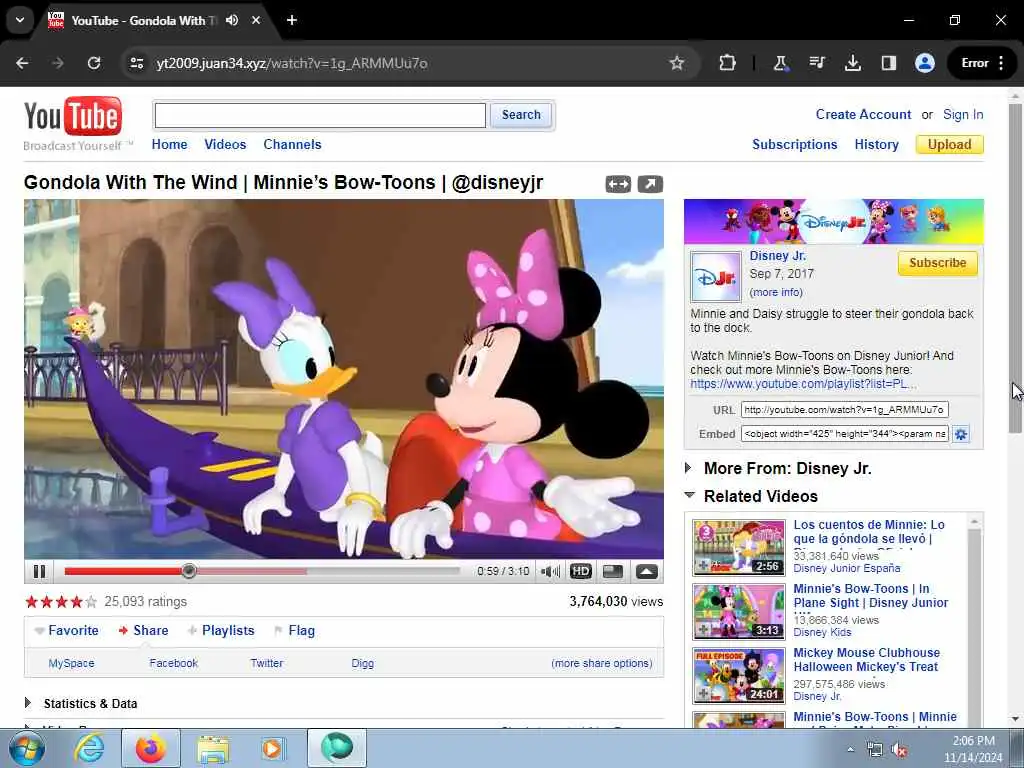This screenshot has width=1024, height=768.
Task: Select the Embed code field
Action: click(844, 434)
